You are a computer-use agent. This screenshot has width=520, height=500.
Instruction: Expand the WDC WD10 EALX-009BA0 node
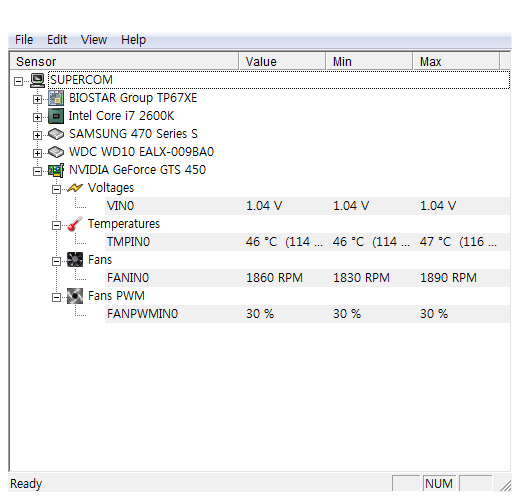[37, 153]
